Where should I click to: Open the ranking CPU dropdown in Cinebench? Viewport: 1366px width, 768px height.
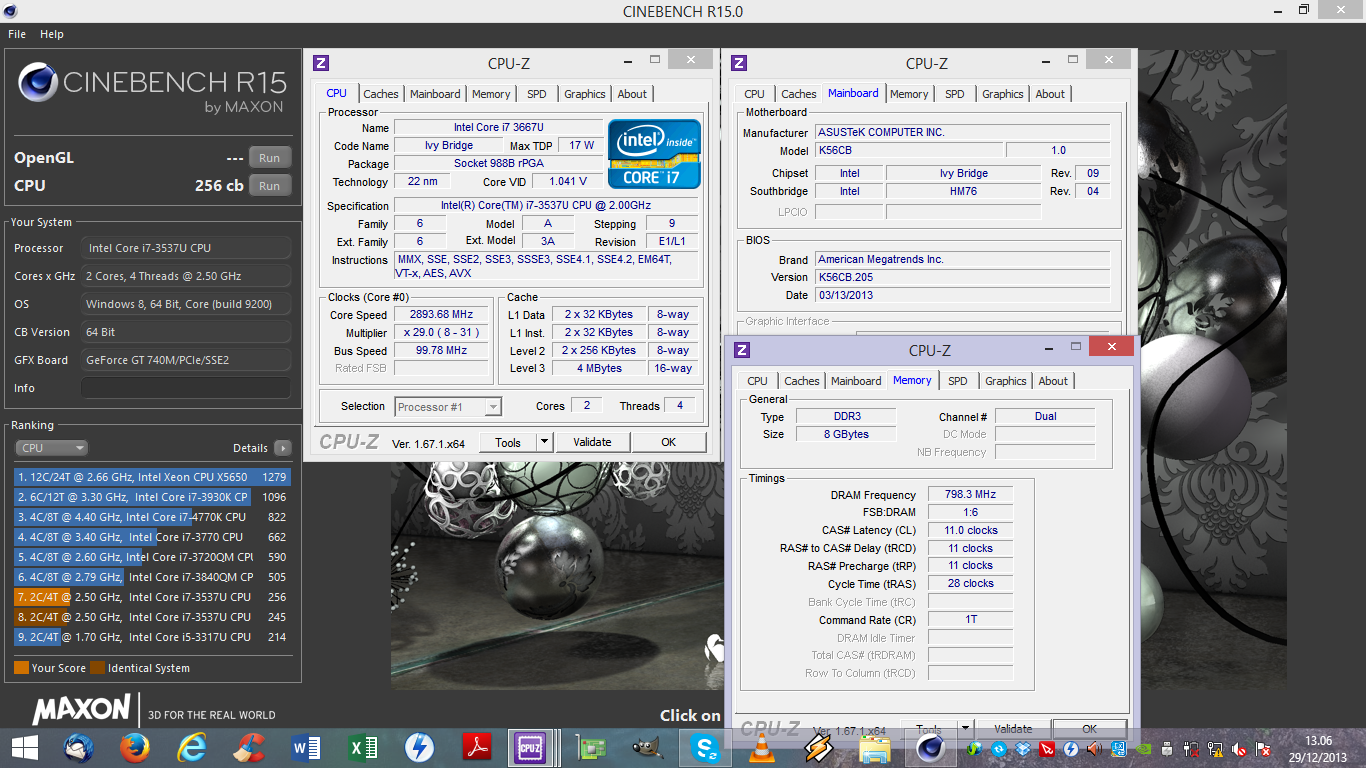click(51, 448)
